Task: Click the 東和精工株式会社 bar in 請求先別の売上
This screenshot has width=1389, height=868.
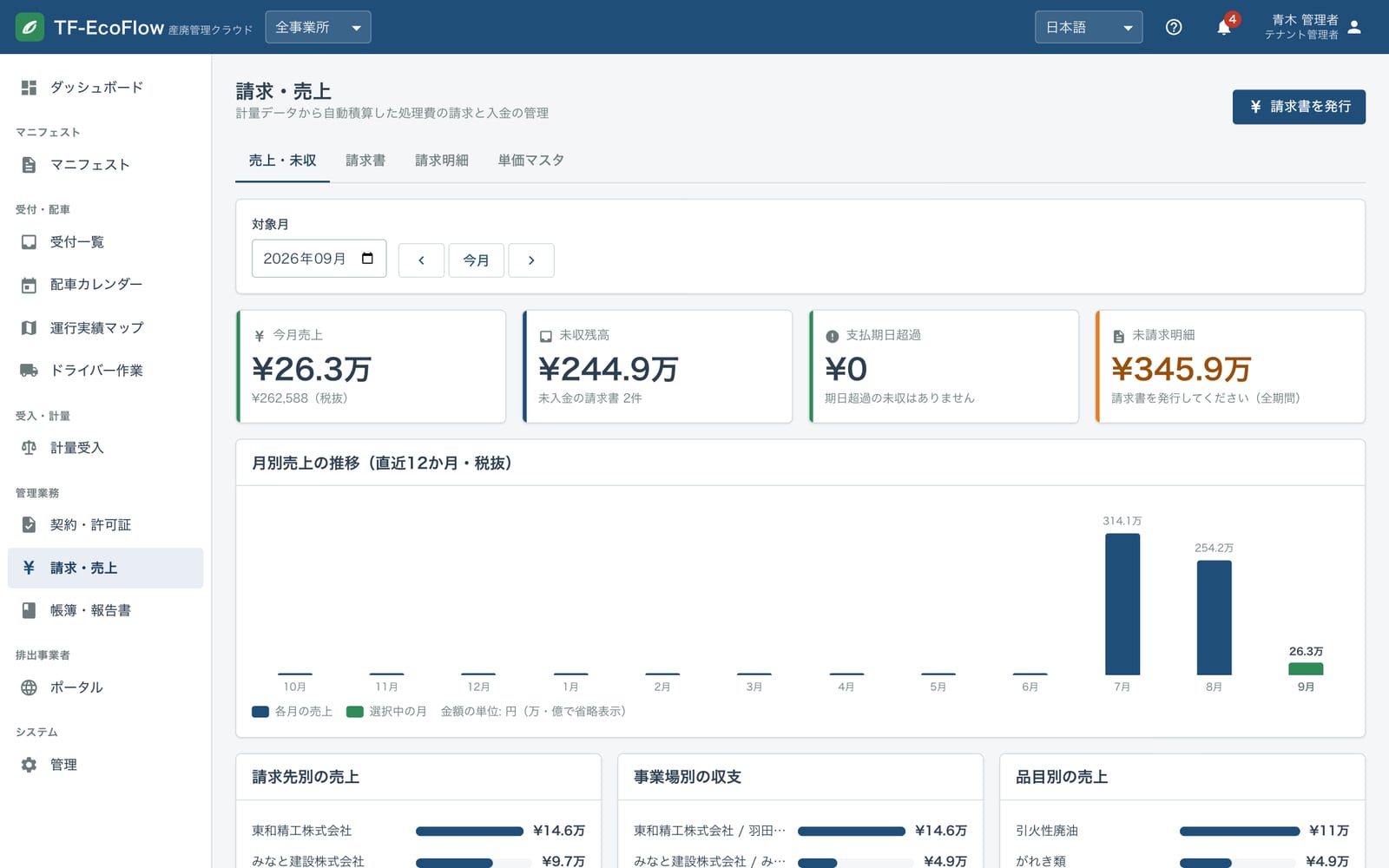Action: 470,832
